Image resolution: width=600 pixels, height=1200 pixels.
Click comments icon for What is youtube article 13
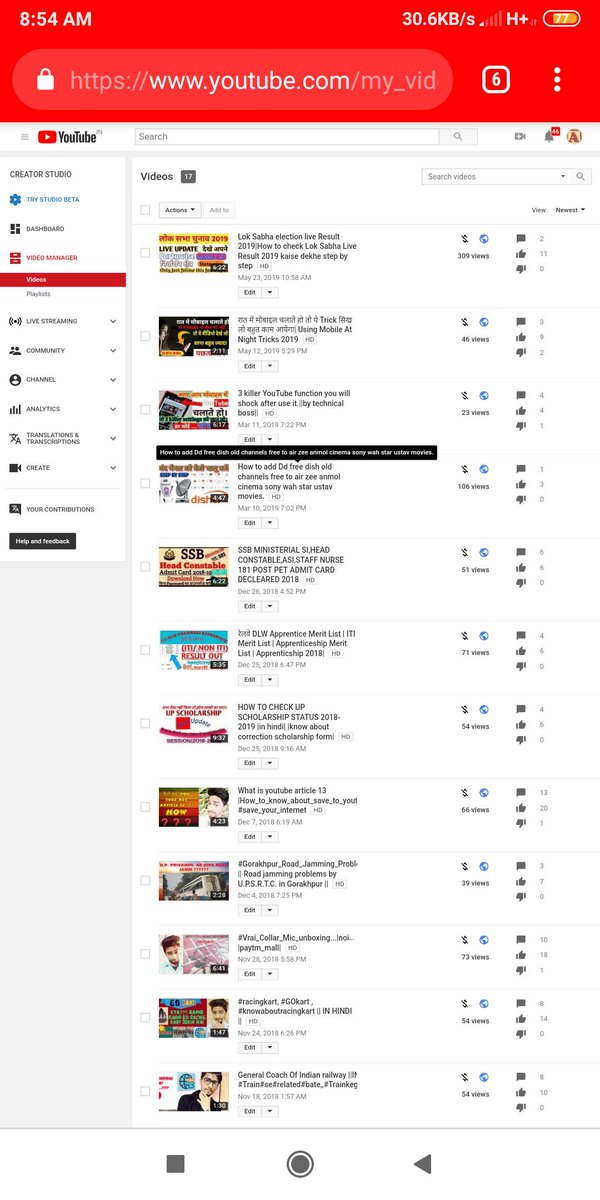(521, 793)
